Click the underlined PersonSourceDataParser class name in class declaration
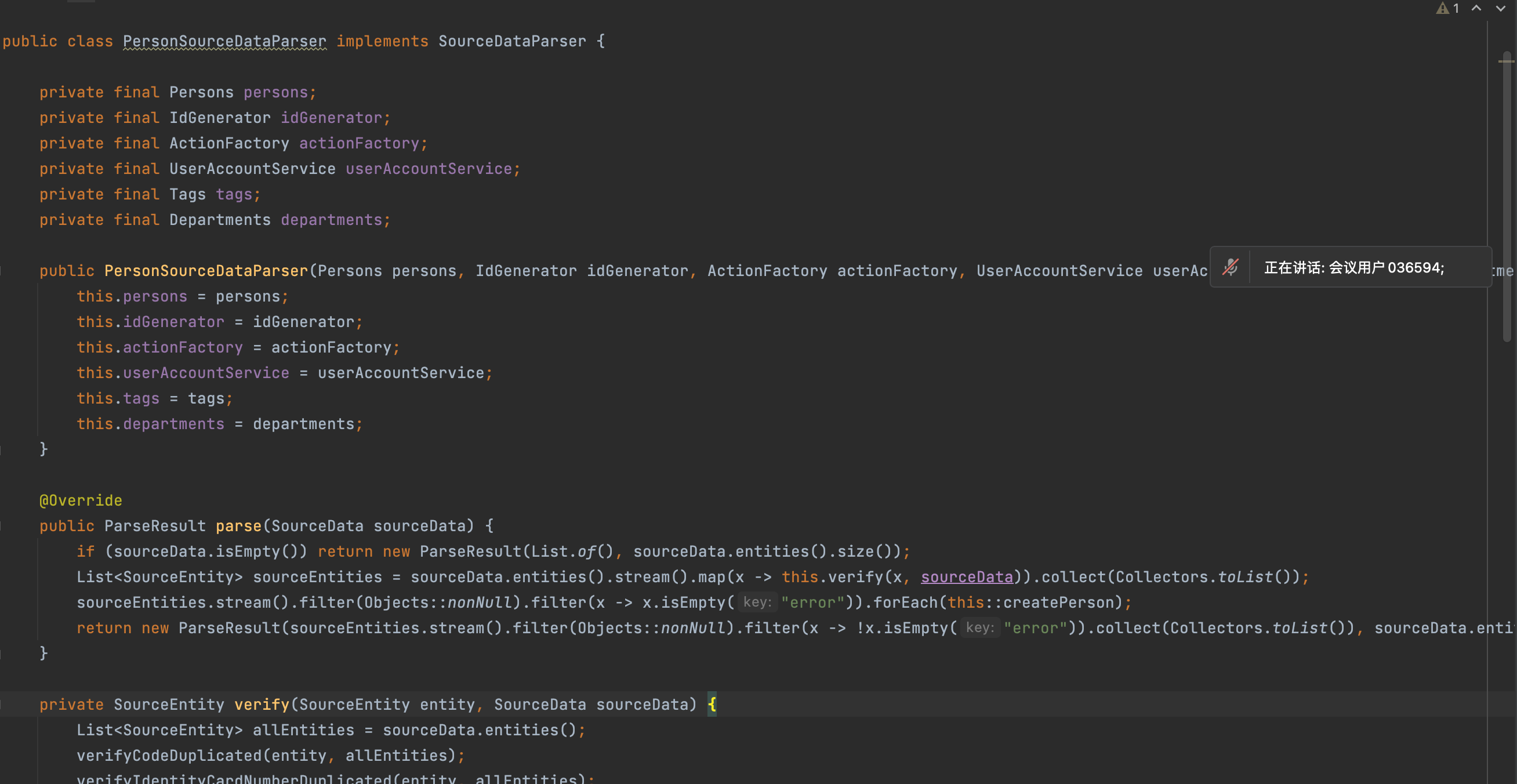Image resolution: width=1517 pixels, height=784 pixels. coord(224,41)
